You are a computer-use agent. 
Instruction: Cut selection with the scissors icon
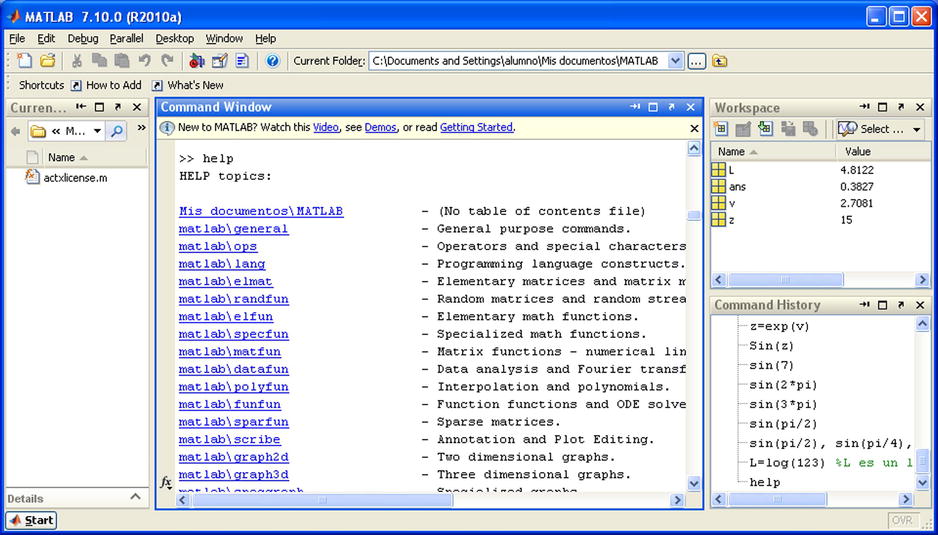tap(77, 60)
